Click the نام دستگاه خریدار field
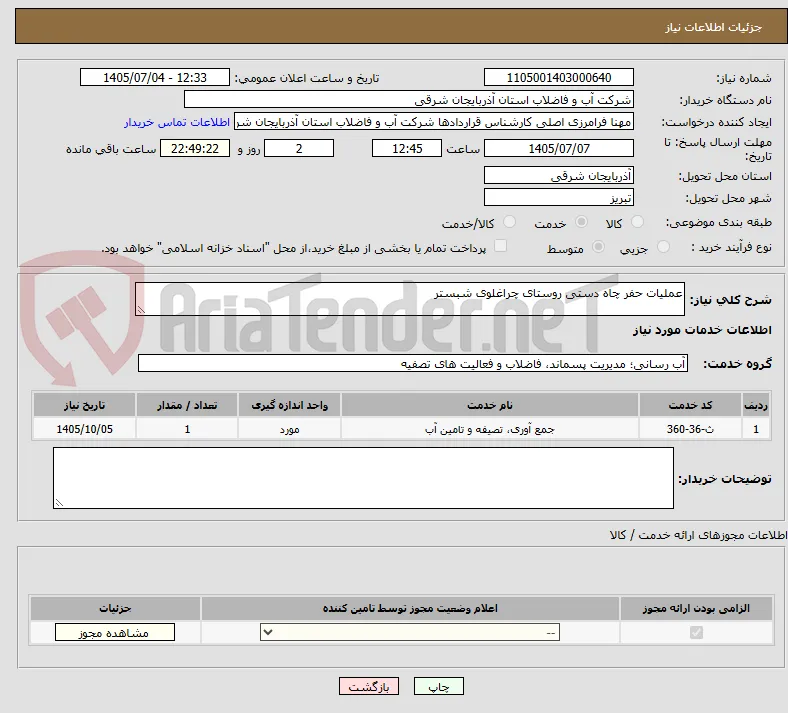The height and width of the screenshot is (713, 788). [x=409, y=99]
